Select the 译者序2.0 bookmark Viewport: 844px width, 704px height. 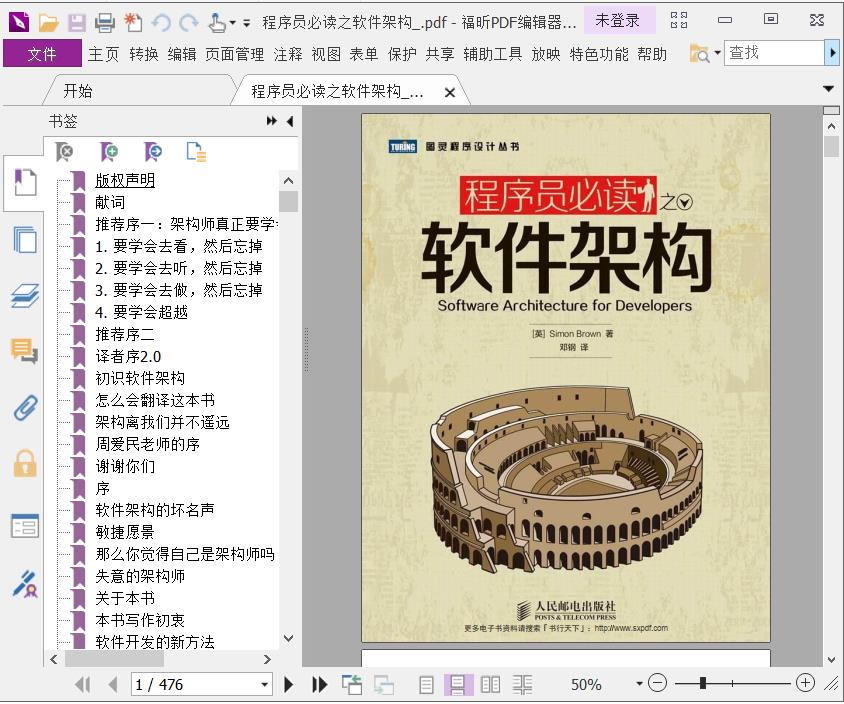point(128,356)
